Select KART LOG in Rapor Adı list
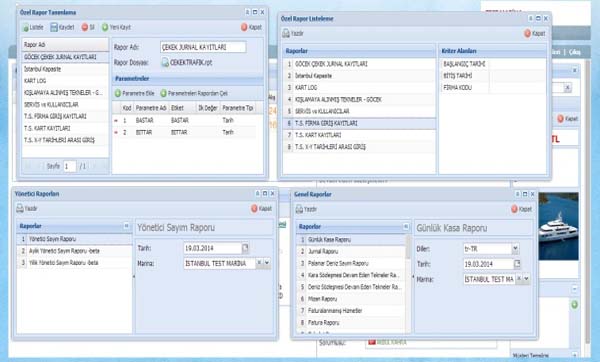The height and width of the screenshot is (362, 600). click(65, 81)
